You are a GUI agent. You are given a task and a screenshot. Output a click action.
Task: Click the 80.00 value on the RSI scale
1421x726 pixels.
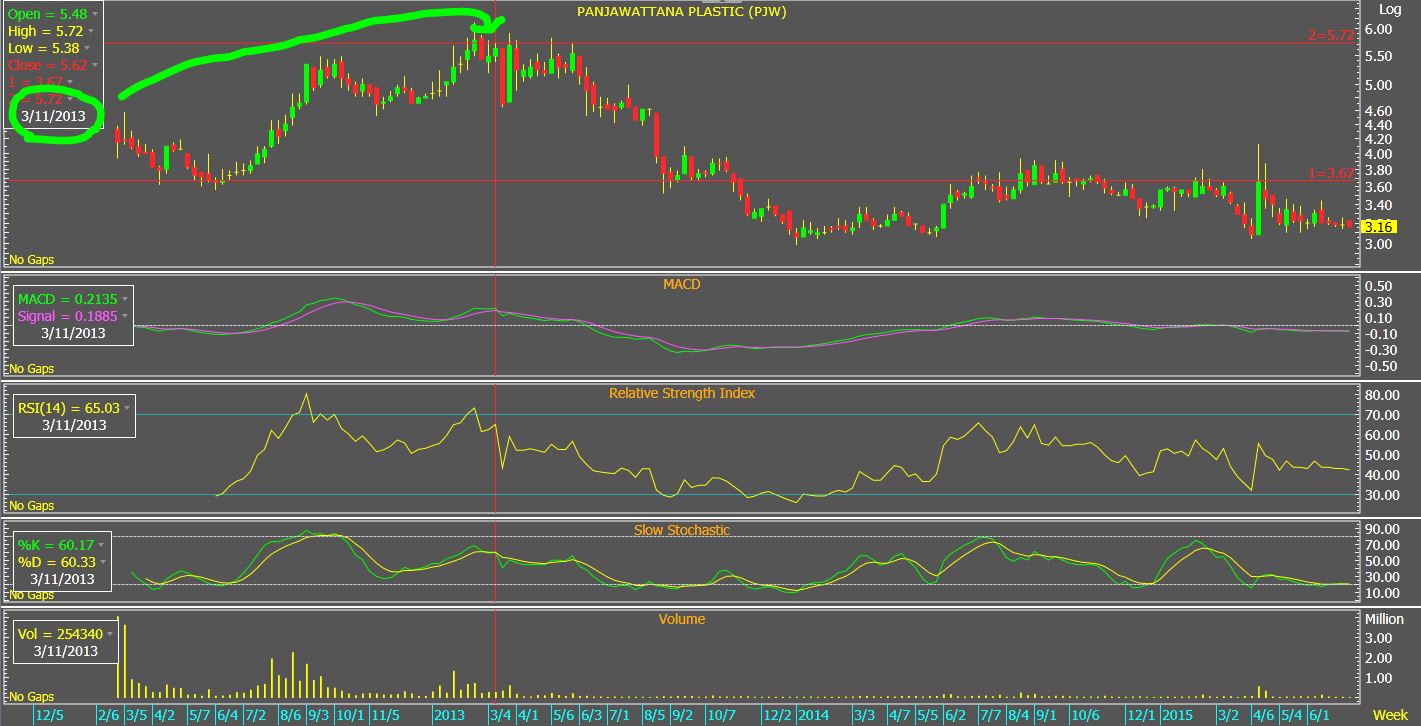pos(1381,396)
